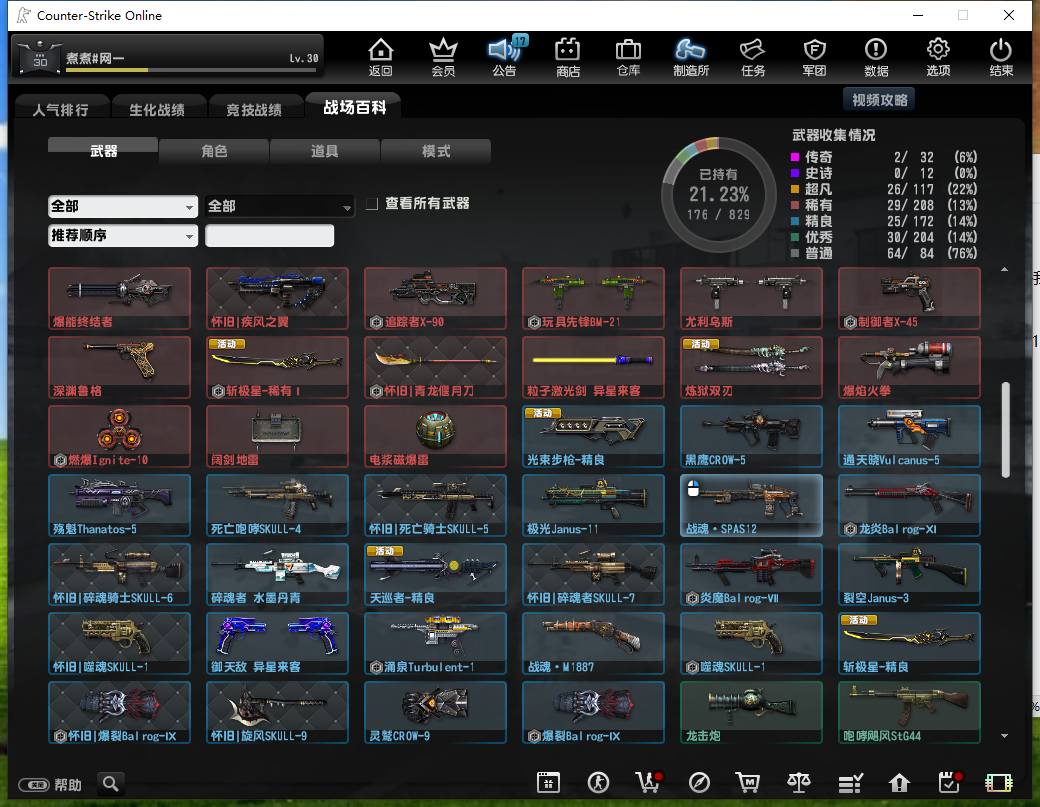Click the weapon list vertical scrollbar thumb
This screenshot has height=807, width=1040.
(x=1006, y=430)
